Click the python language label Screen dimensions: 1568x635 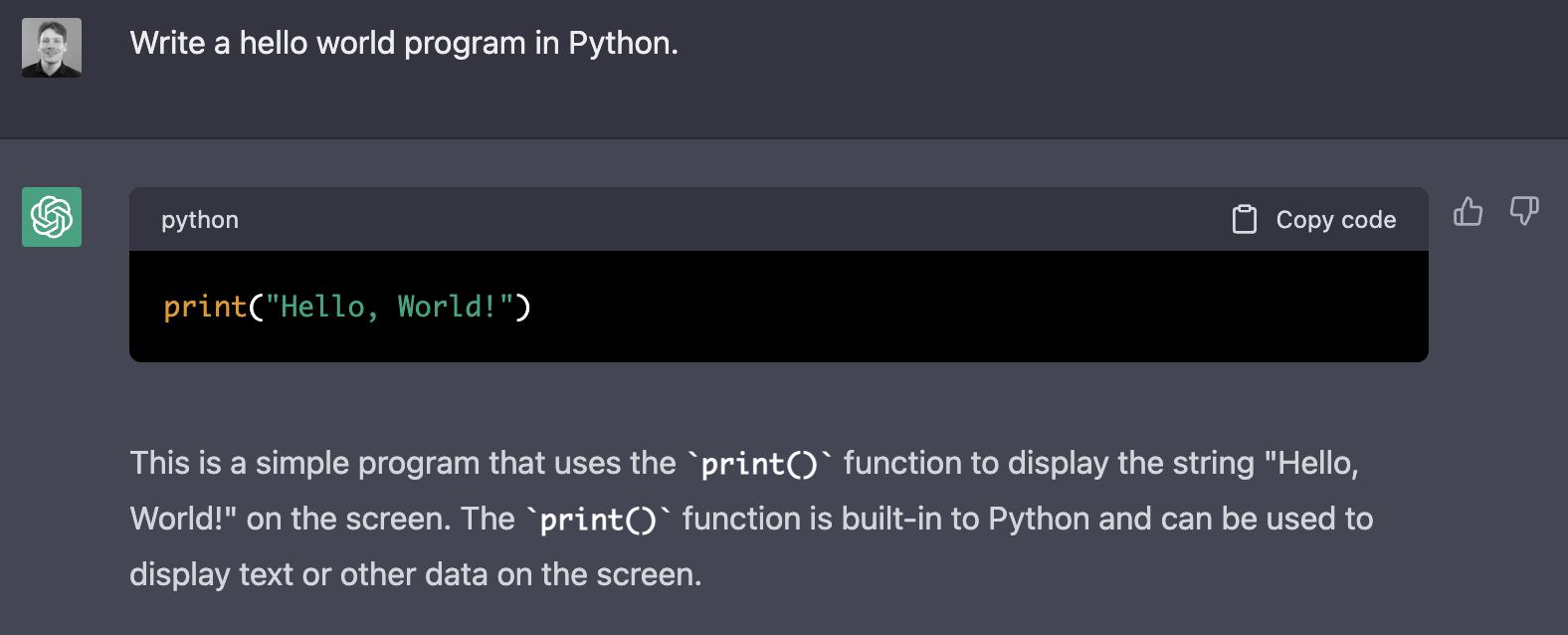click(x=200, y=220)
